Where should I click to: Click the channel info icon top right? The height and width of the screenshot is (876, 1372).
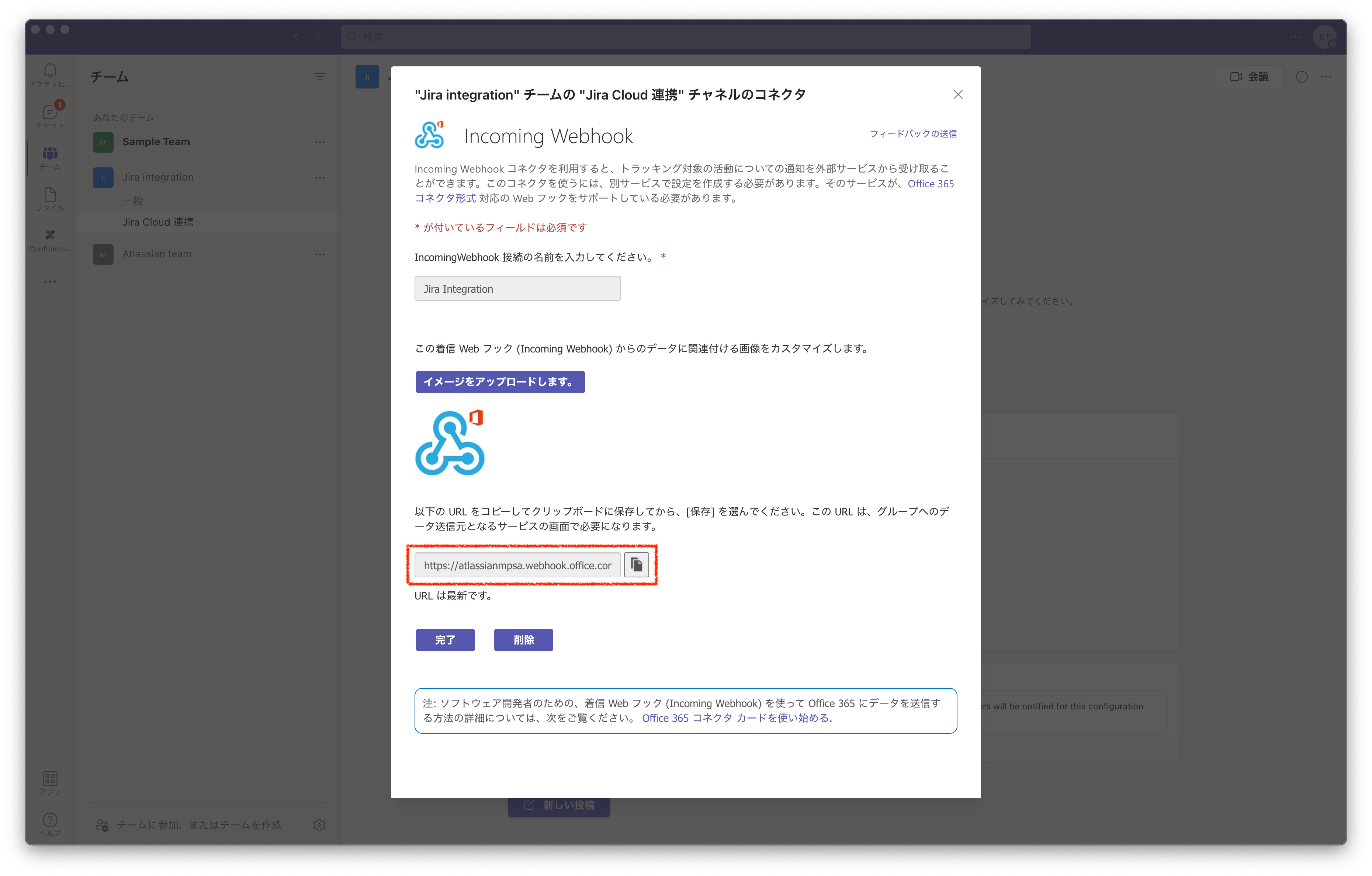[1302, 76]
